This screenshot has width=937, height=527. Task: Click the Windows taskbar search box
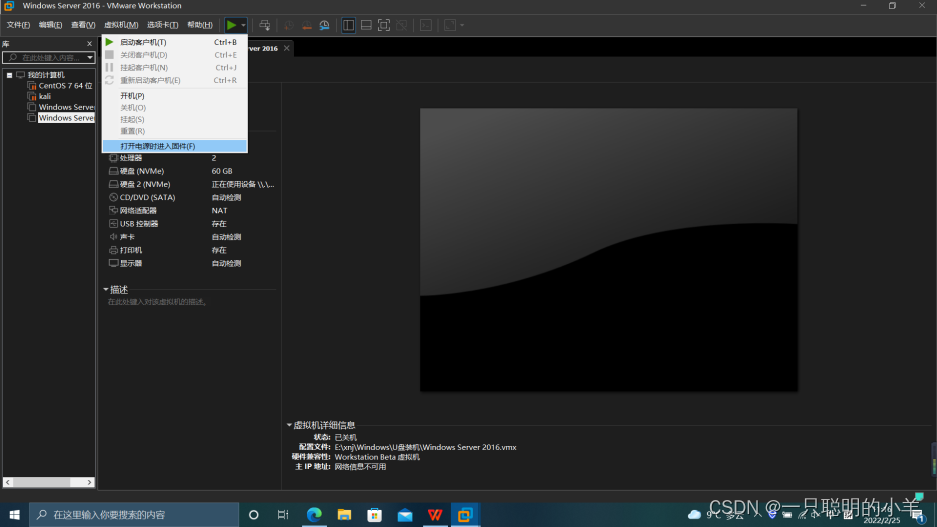pyautogui.click(x=135, y=515)
